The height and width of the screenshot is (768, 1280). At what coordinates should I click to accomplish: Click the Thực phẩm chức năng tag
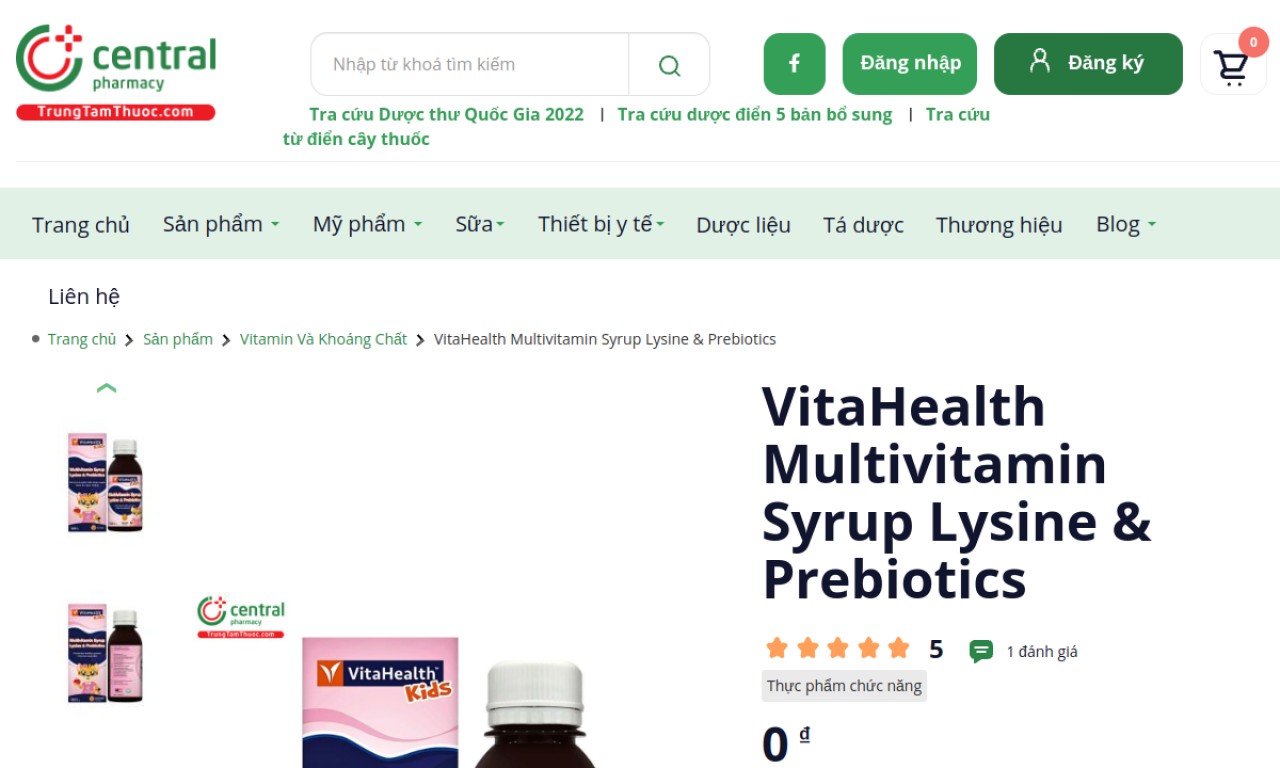844,686
